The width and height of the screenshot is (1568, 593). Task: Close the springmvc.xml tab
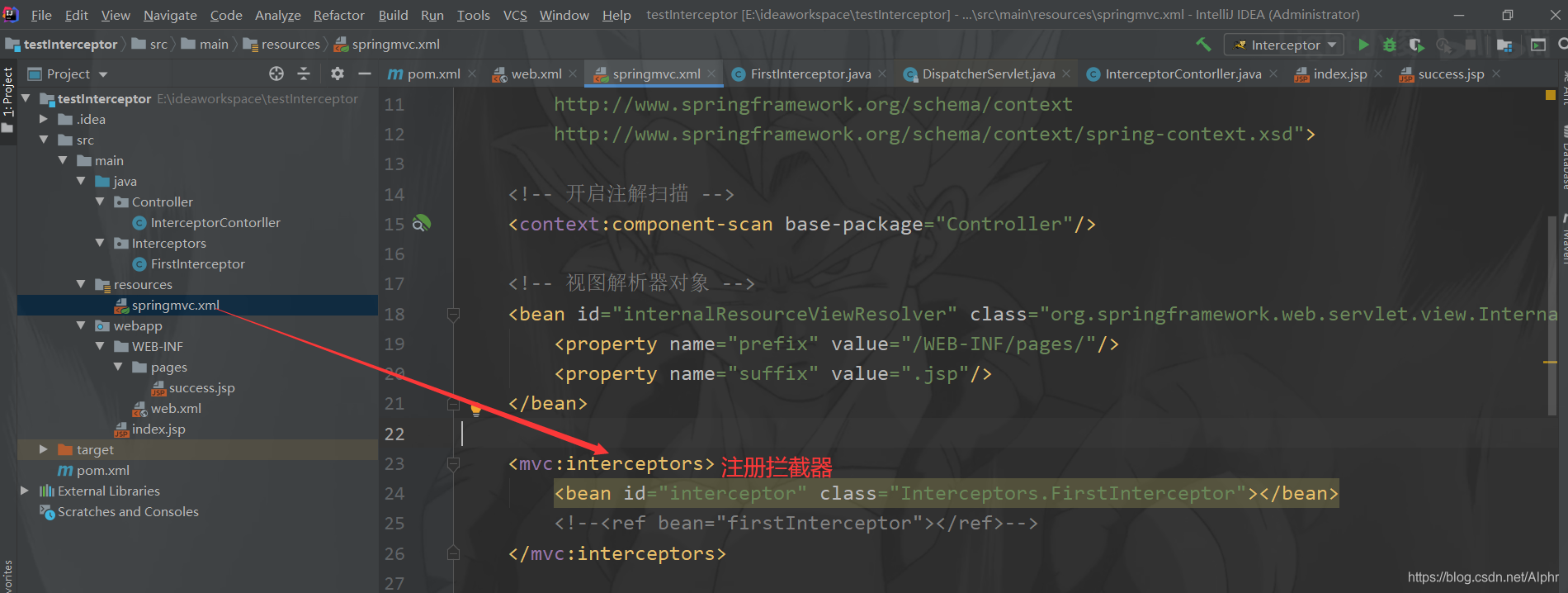[x=712, y=74]
